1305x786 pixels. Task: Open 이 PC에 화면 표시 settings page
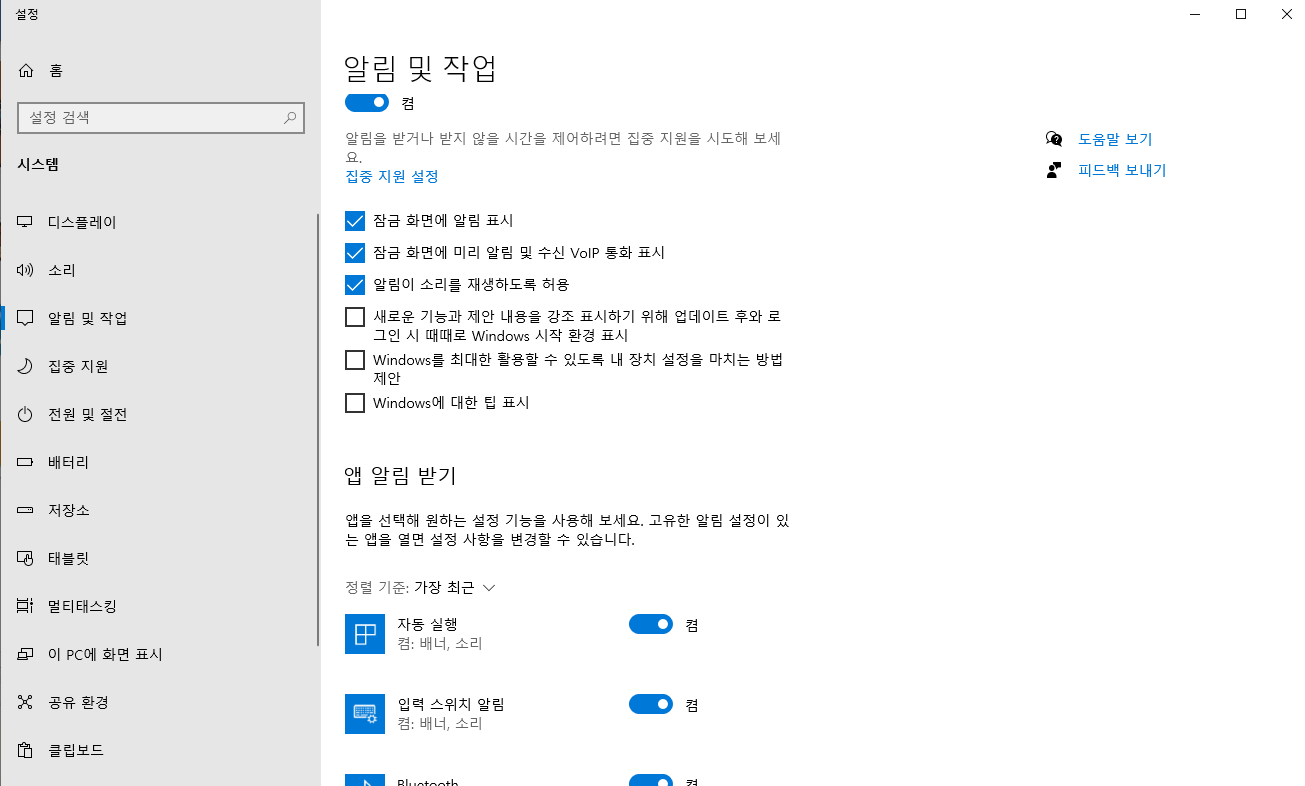click(160, 654)
